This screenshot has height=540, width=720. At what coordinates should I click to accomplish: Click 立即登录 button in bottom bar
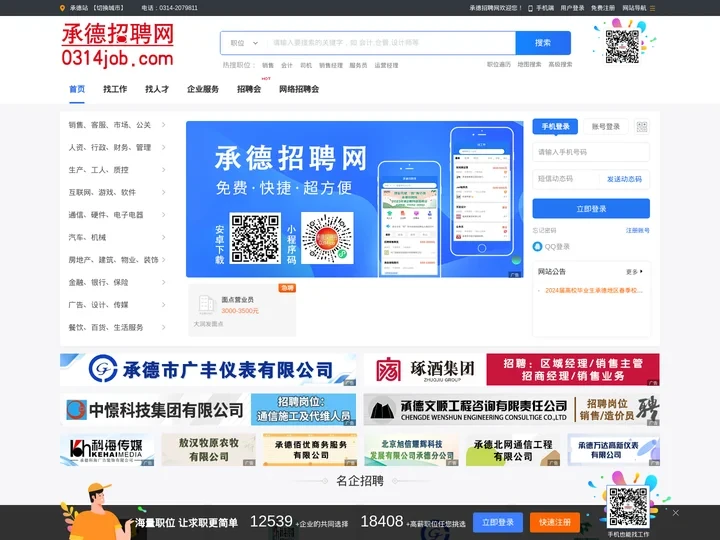pyautogui.click(x=498, y=523)
